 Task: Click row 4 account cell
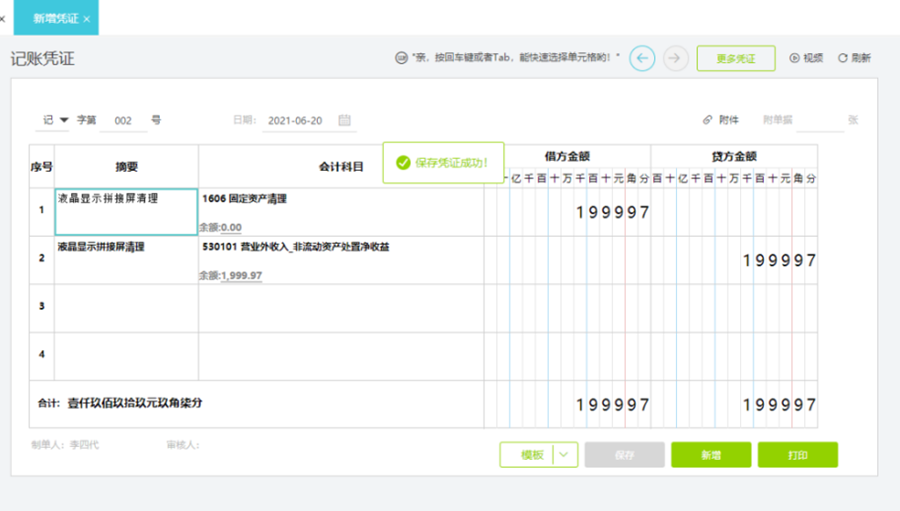tap(341, 357)
